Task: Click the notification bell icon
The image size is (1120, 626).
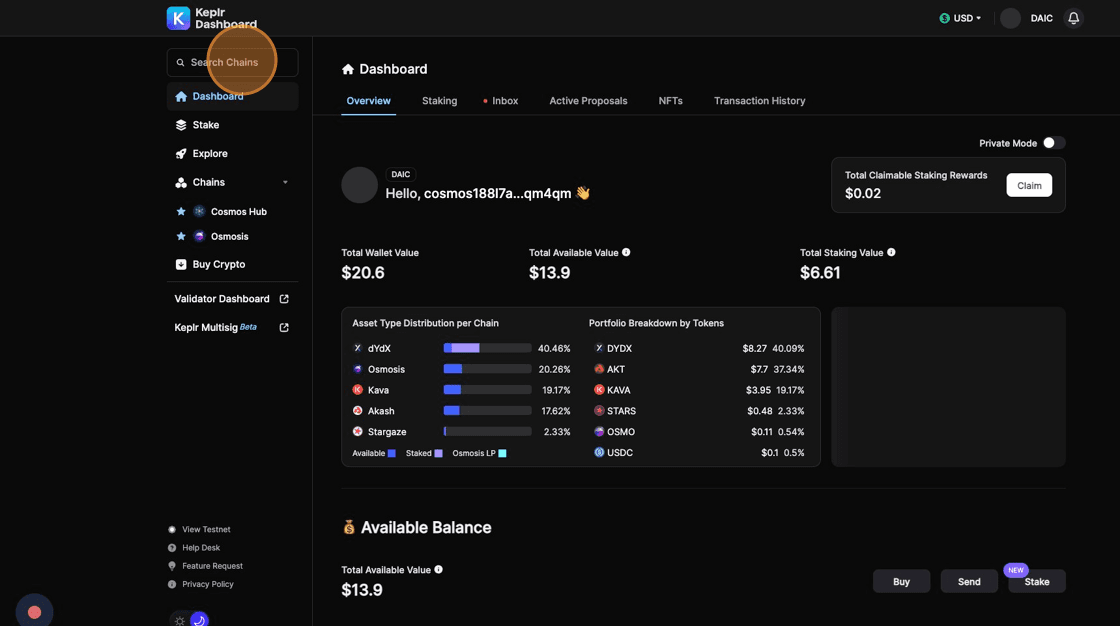Action: pyautogui.click(x=1073, y=18)
